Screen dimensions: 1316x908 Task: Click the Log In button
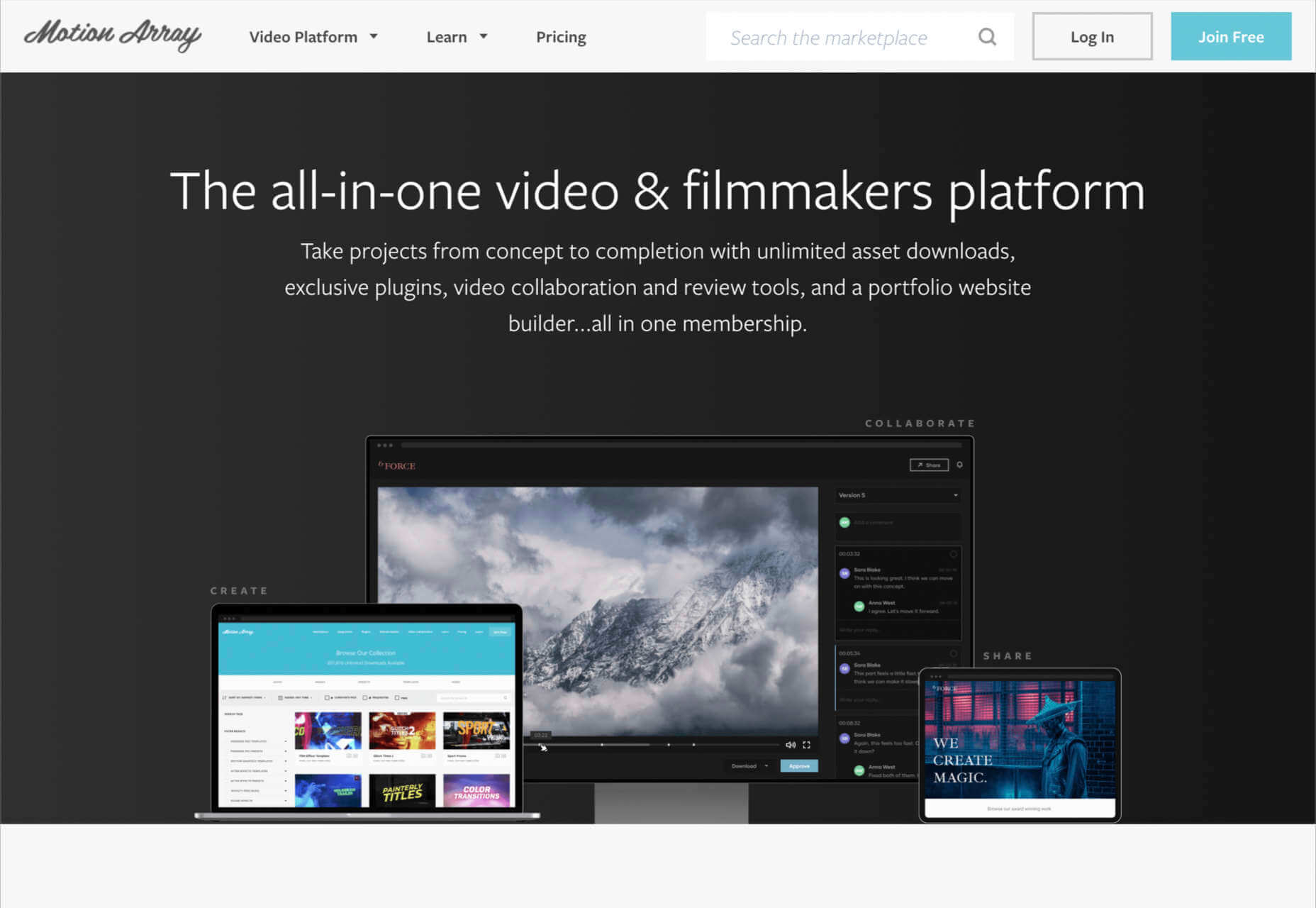pos(1092,37)
